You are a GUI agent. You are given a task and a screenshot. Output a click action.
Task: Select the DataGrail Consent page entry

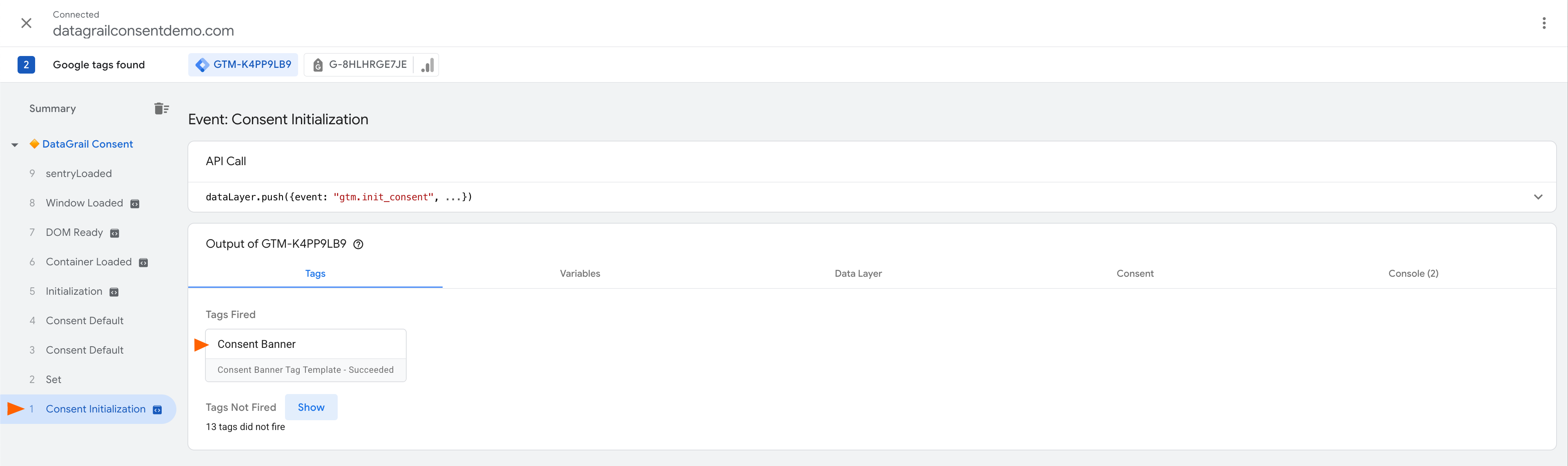pyautogui.click(x=88, y=144)
